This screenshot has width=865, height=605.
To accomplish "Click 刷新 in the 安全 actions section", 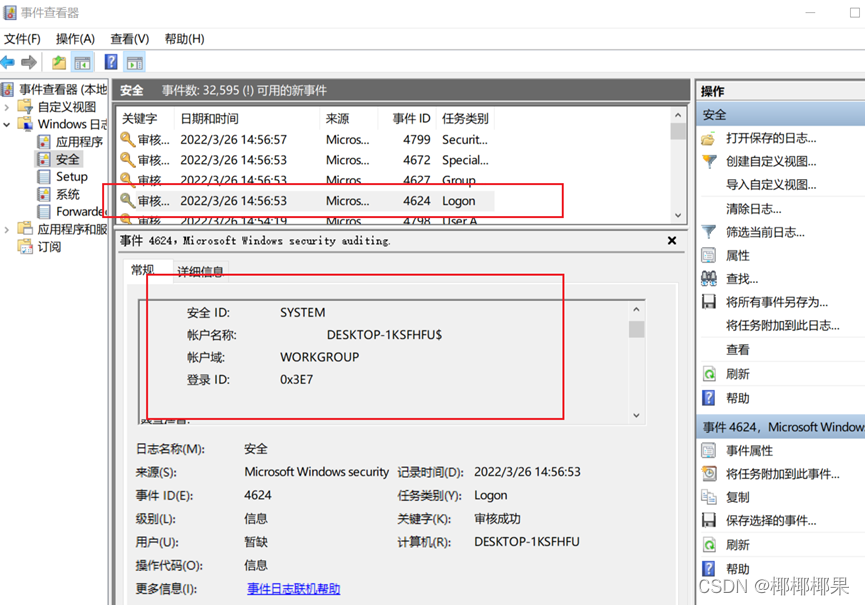I will tap(738, 374).
